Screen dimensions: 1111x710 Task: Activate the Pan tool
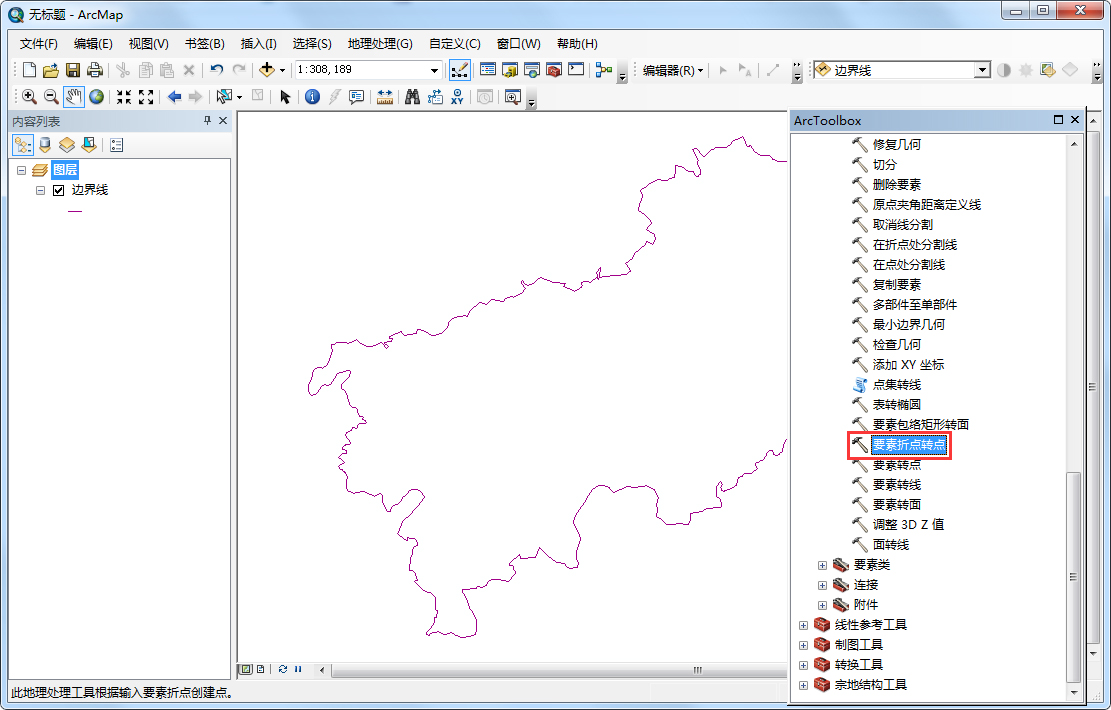[x=71, y=96]
